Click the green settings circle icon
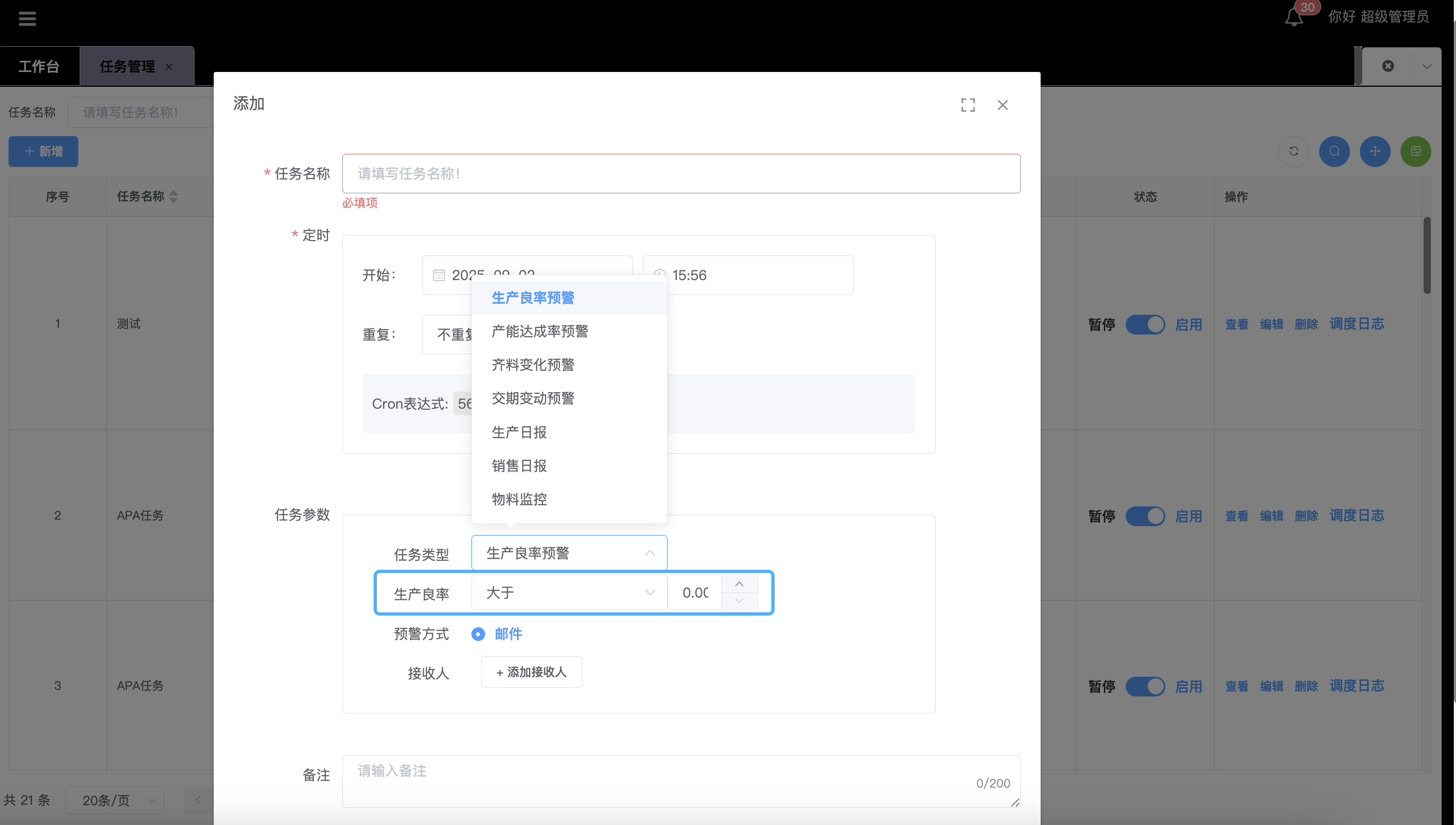 (x=1415, y=151)
